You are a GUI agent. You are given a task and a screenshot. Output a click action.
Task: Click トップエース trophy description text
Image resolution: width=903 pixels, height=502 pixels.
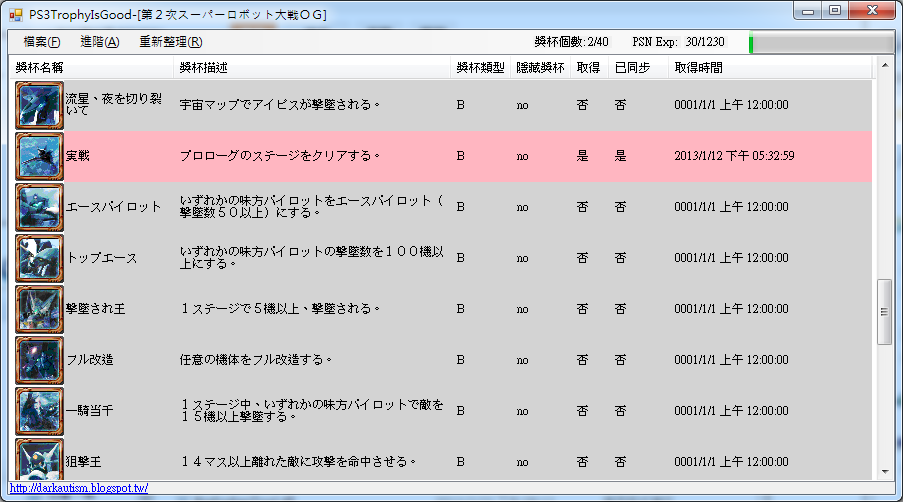tap(312, 258)
